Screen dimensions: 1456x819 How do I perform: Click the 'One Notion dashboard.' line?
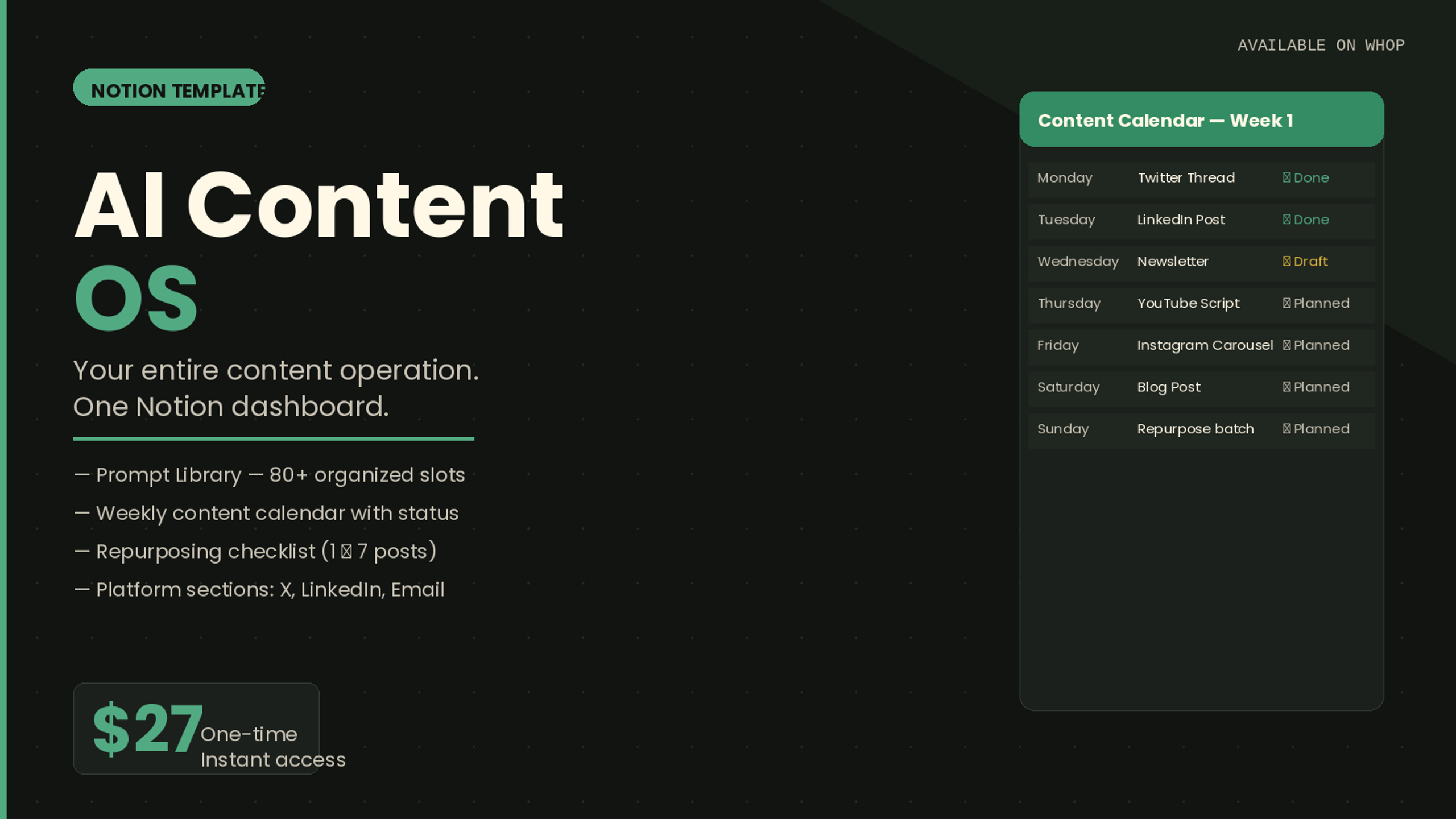point(231,407)
